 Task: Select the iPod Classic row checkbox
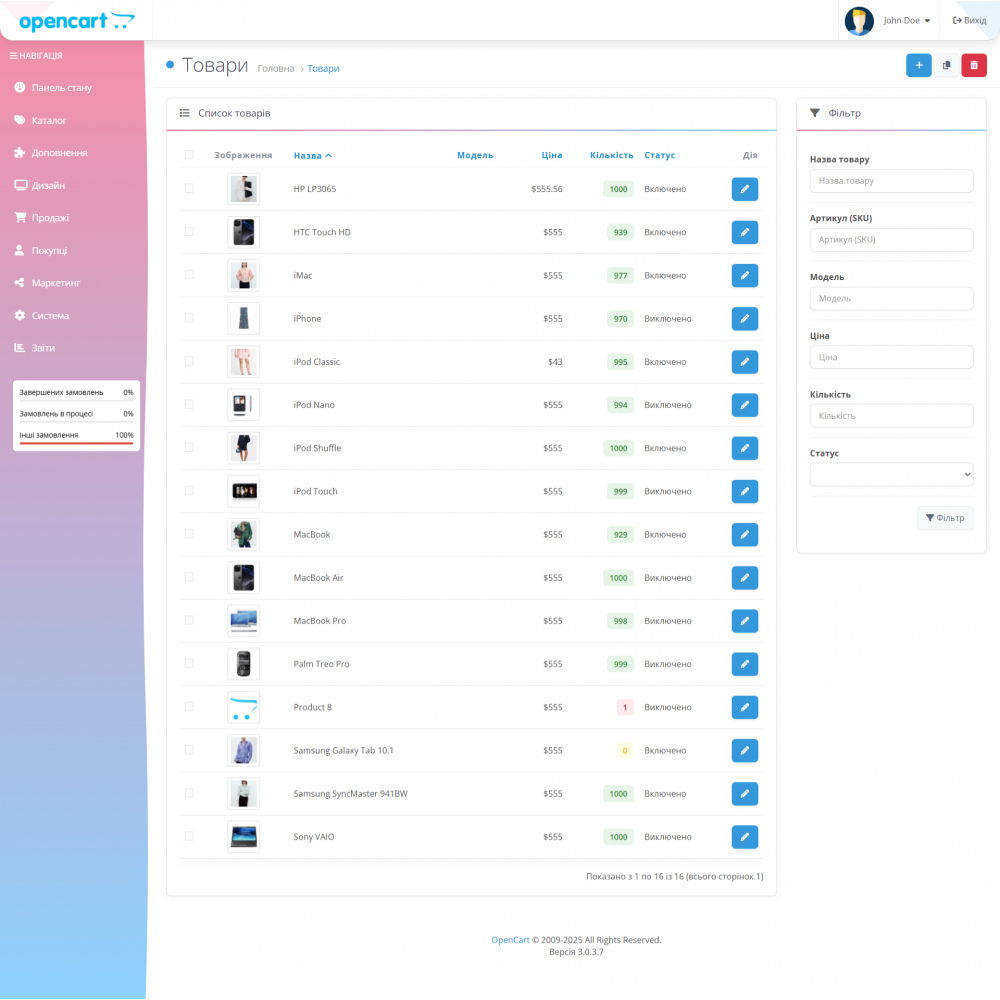click(189, 362)
